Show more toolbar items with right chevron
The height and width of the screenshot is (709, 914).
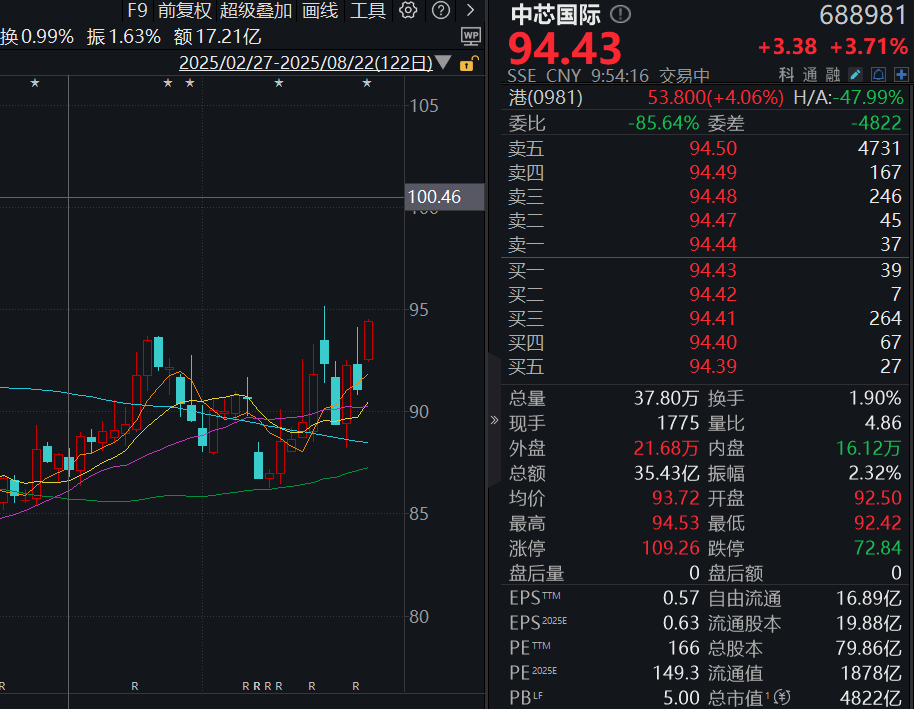point(470,10)
